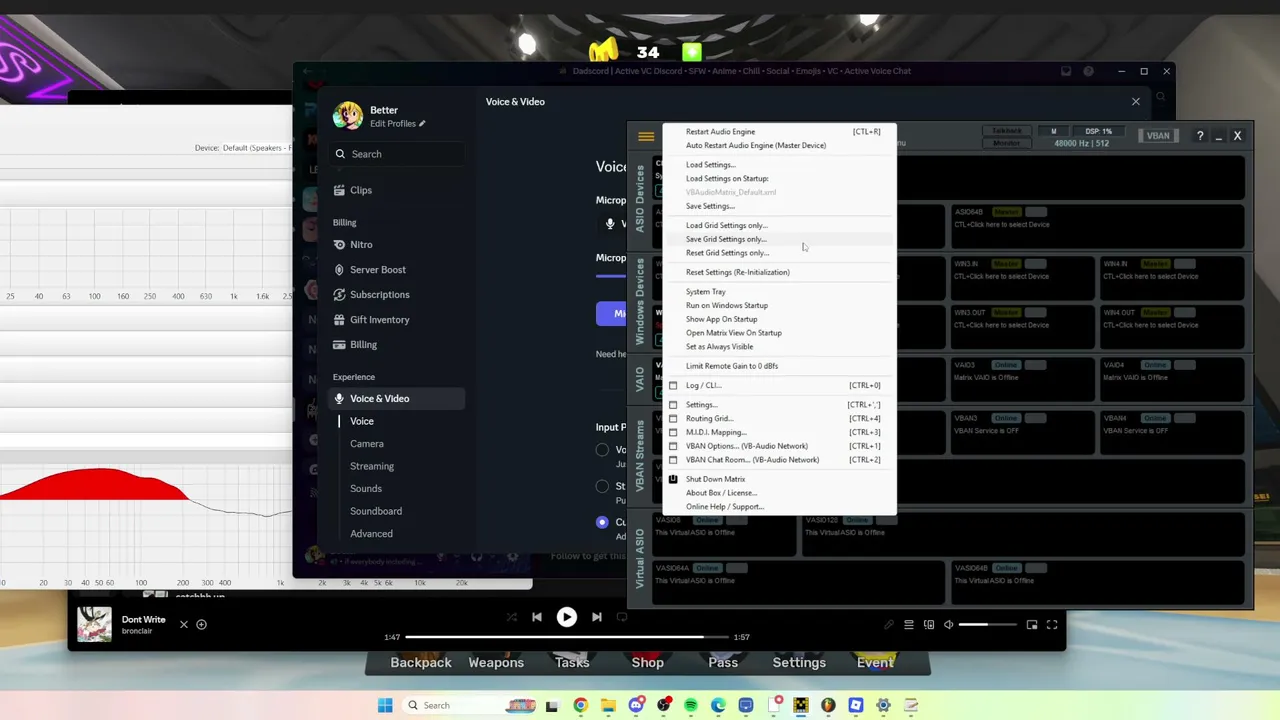The image size is (1280, 720).
Task: Click the song progress bar
Action: (567, 637)
